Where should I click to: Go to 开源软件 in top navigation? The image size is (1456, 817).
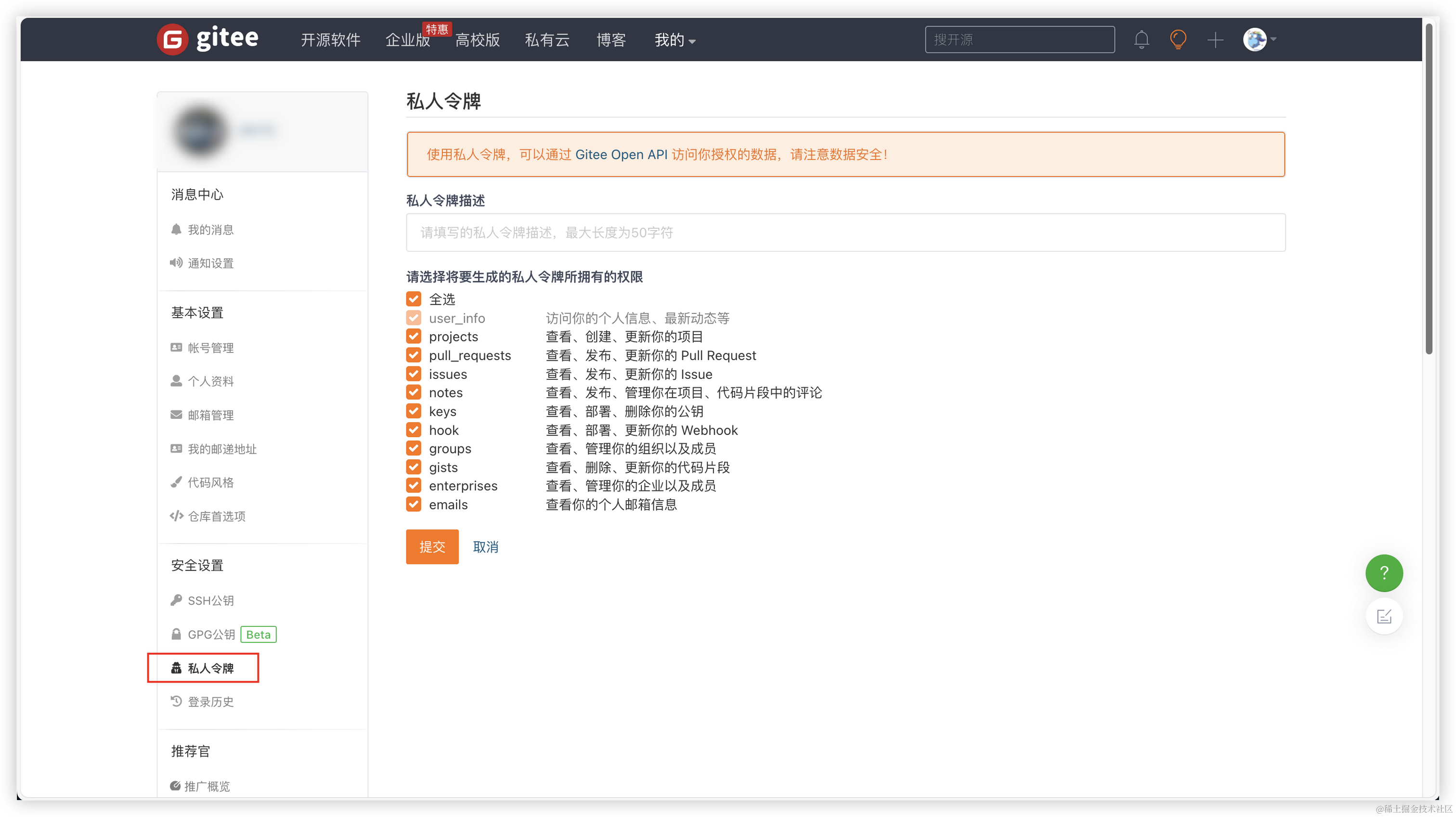coord(331,40)
